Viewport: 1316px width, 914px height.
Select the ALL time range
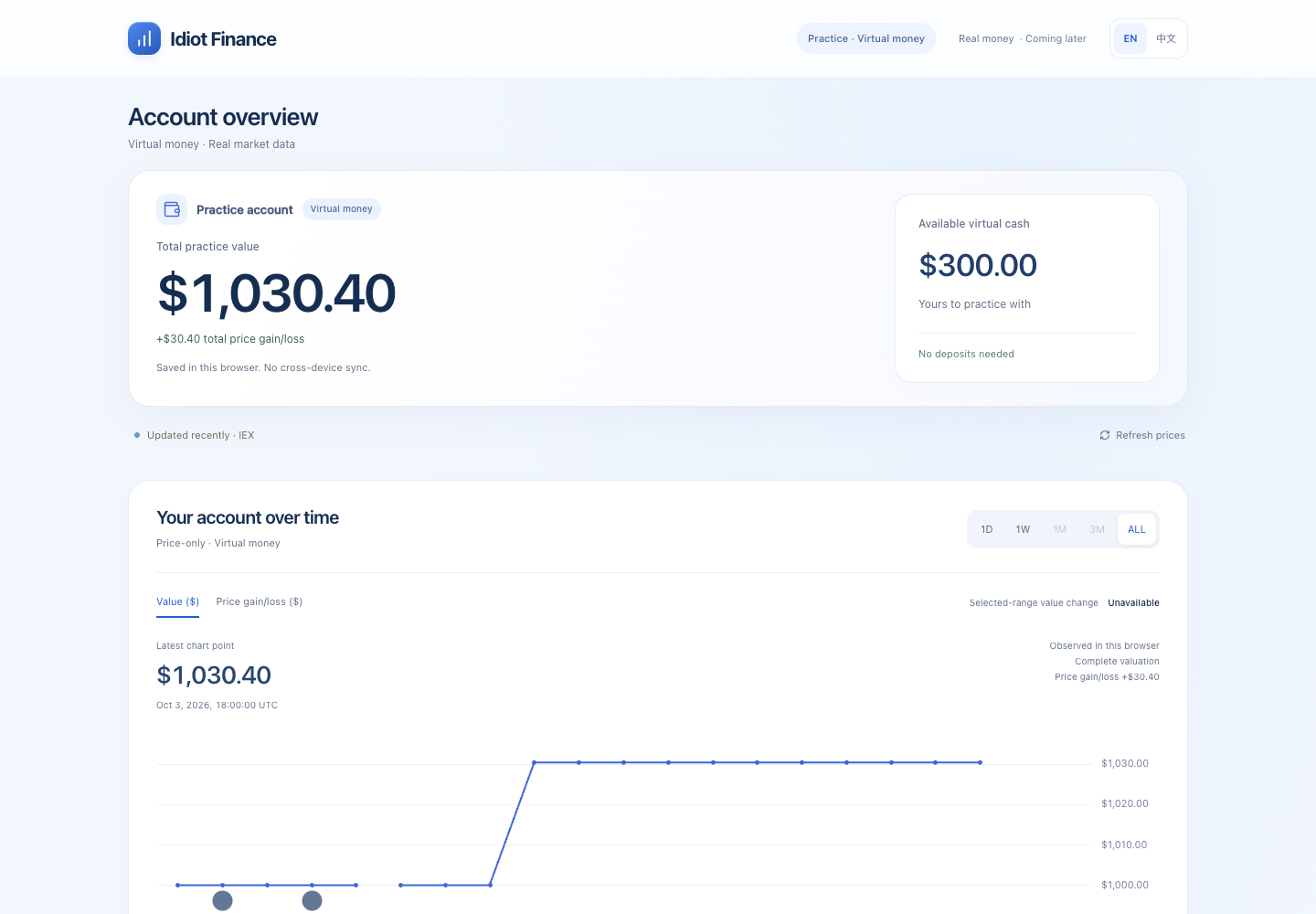[1137, 529]
